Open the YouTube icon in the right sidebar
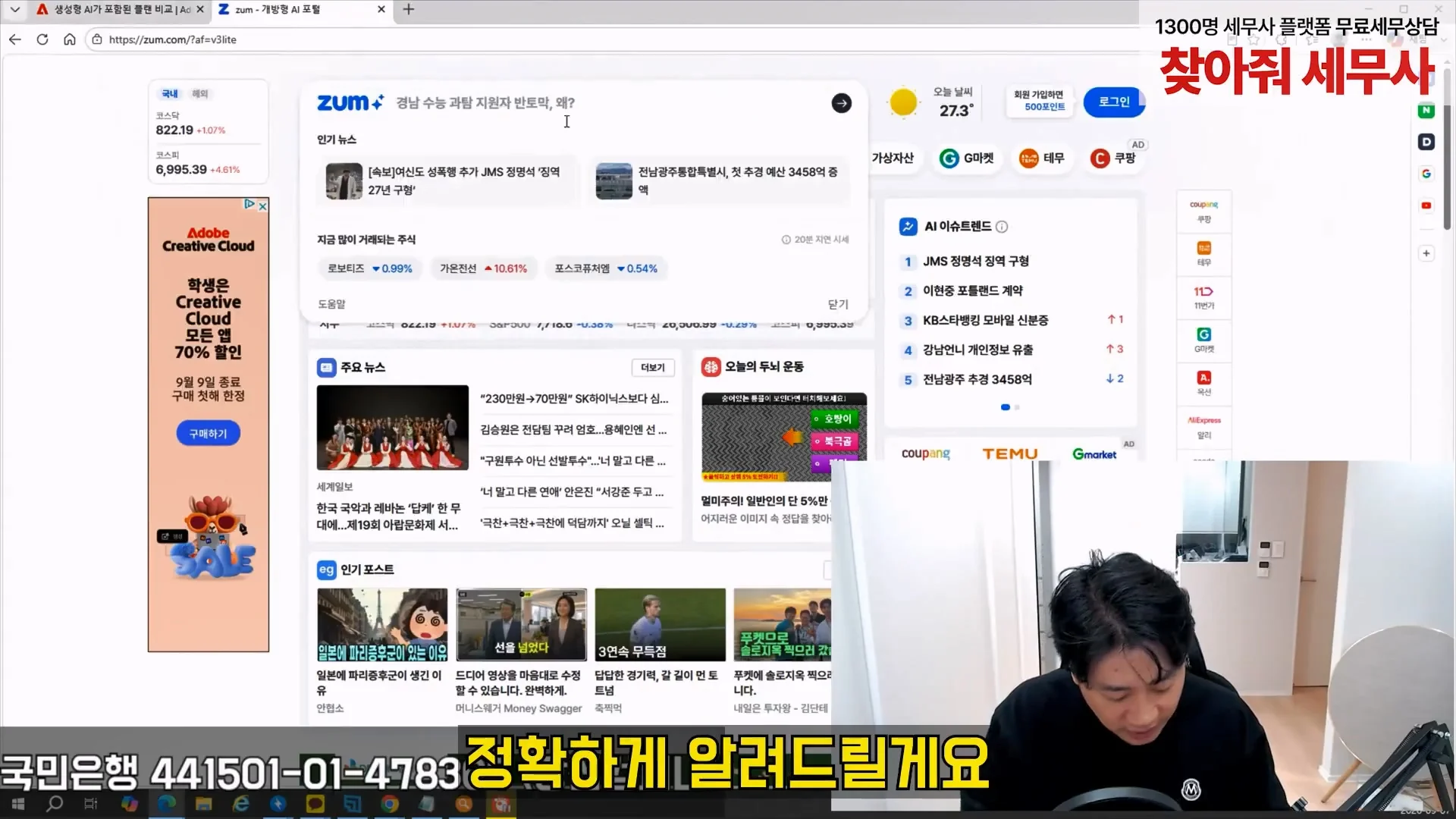 pyautogui.click(x=1426, y=206)
